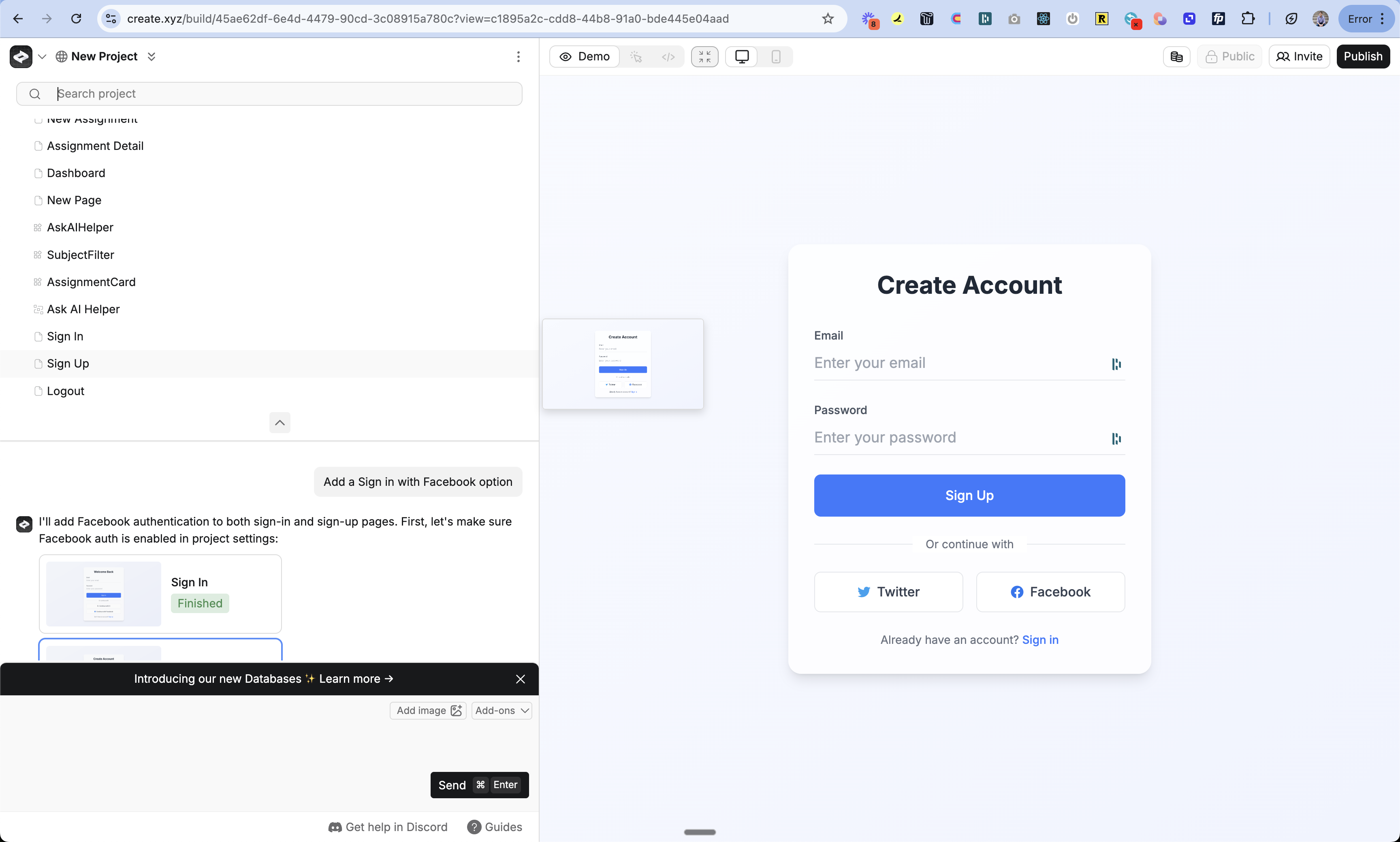
Task: Switch to desktop monitor preview
Action: [741, 57]
